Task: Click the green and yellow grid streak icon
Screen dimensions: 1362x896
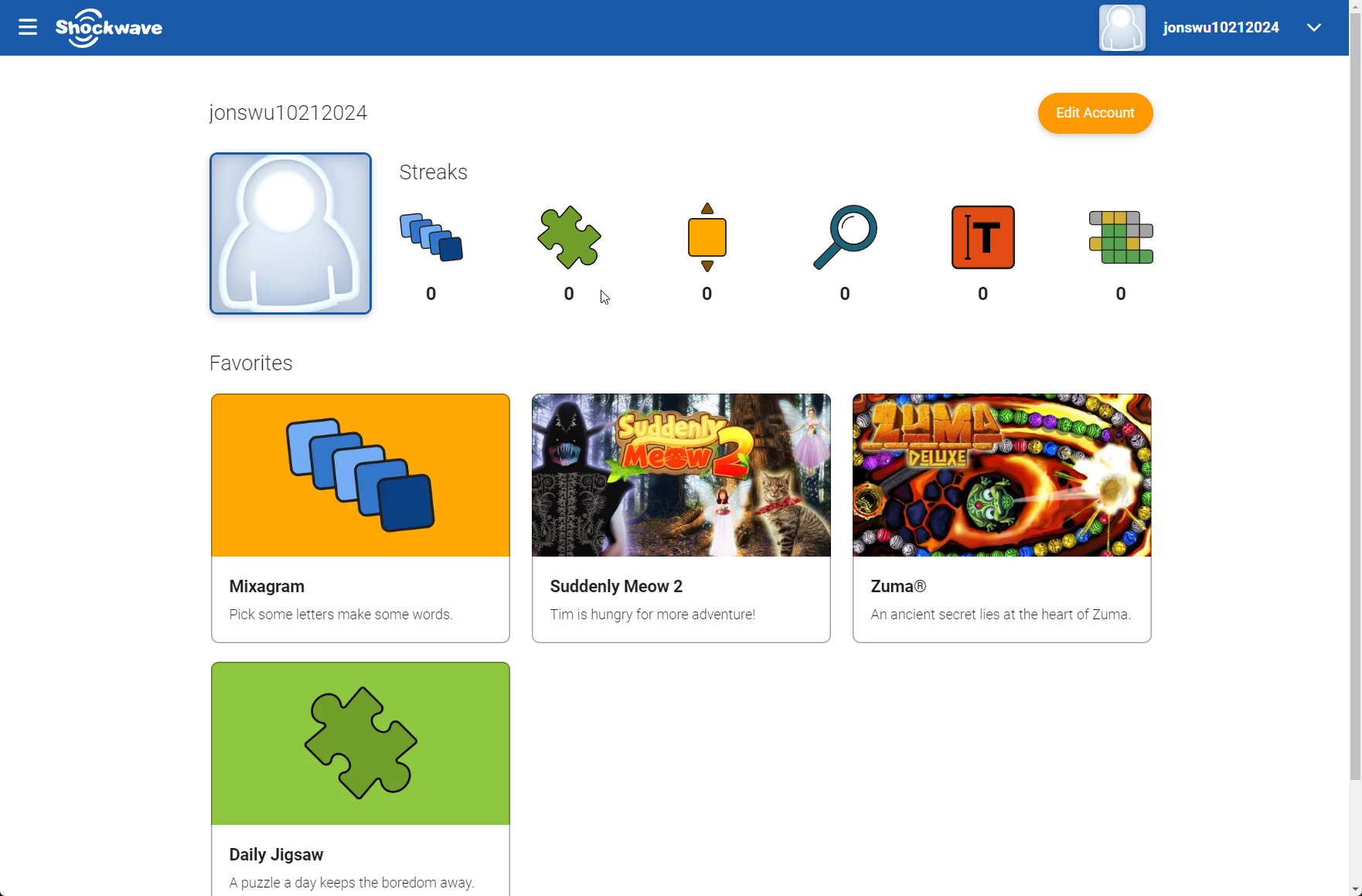Action: click(1121, 237)
